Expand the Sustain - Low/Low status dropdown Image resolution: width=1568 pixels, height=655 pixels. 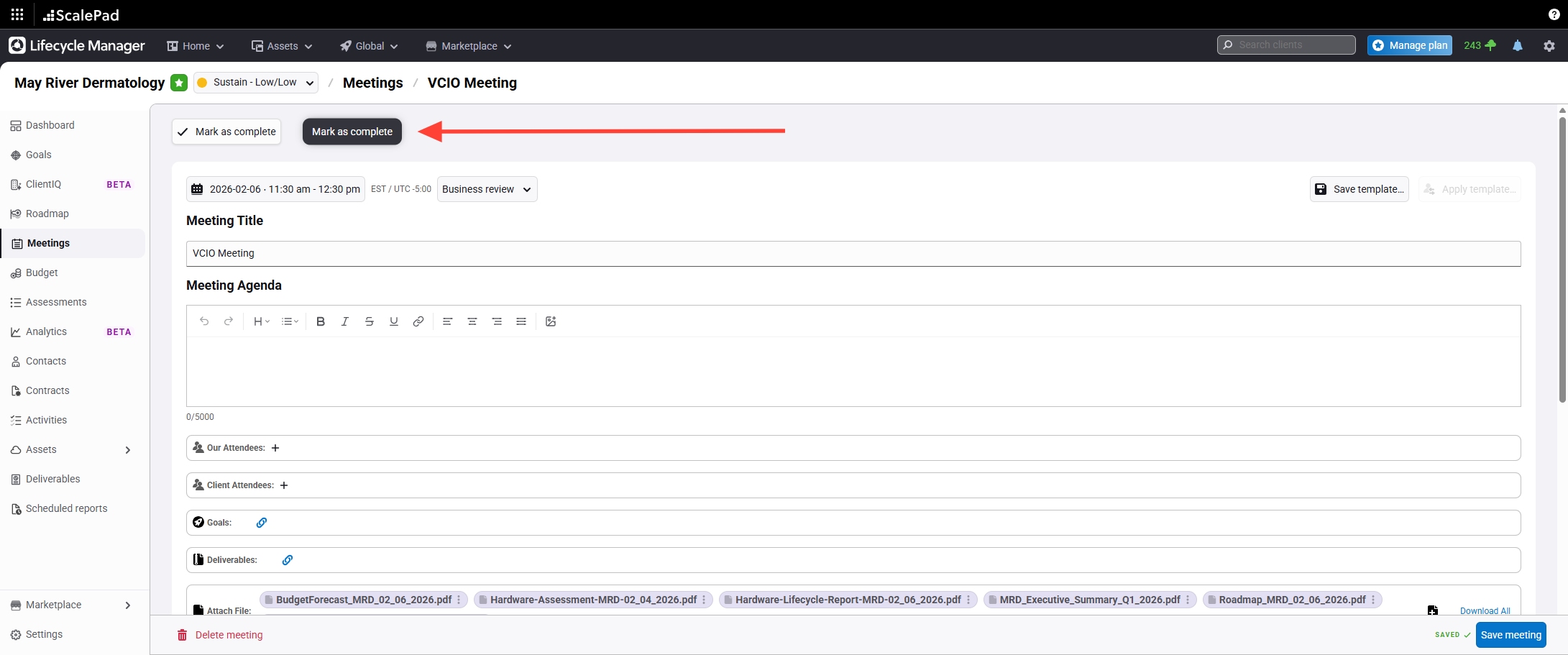(x=256, y=83)
